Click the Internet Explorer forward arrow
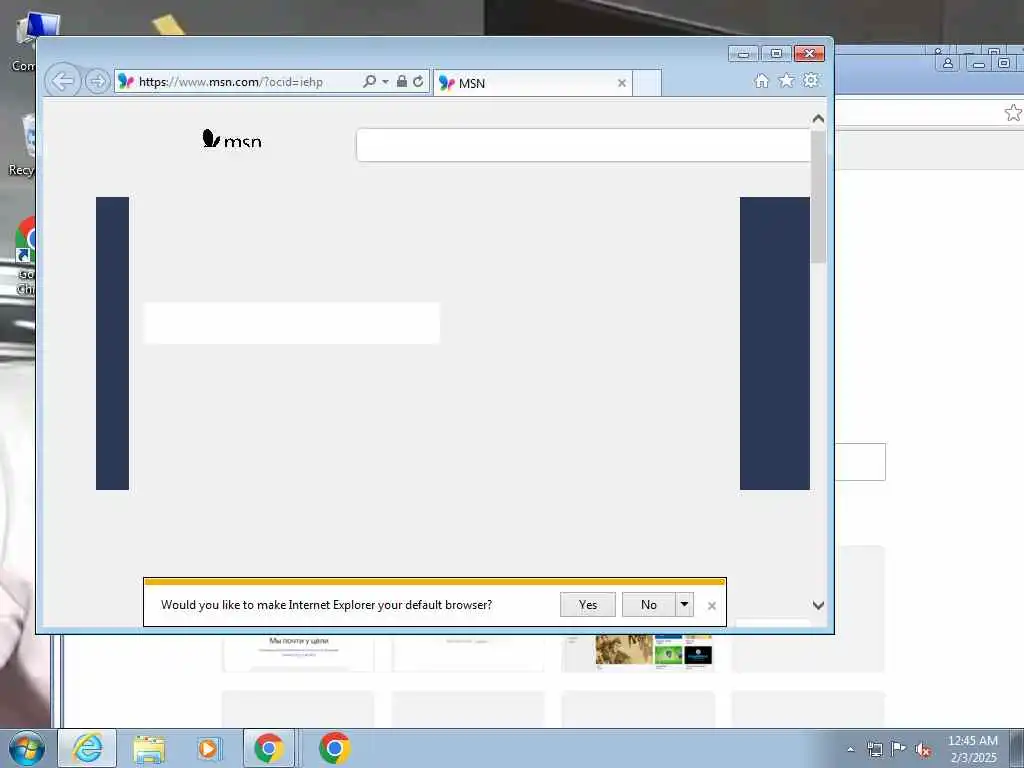The width and height of the screenshot is (1024, 768). point(97,82)
